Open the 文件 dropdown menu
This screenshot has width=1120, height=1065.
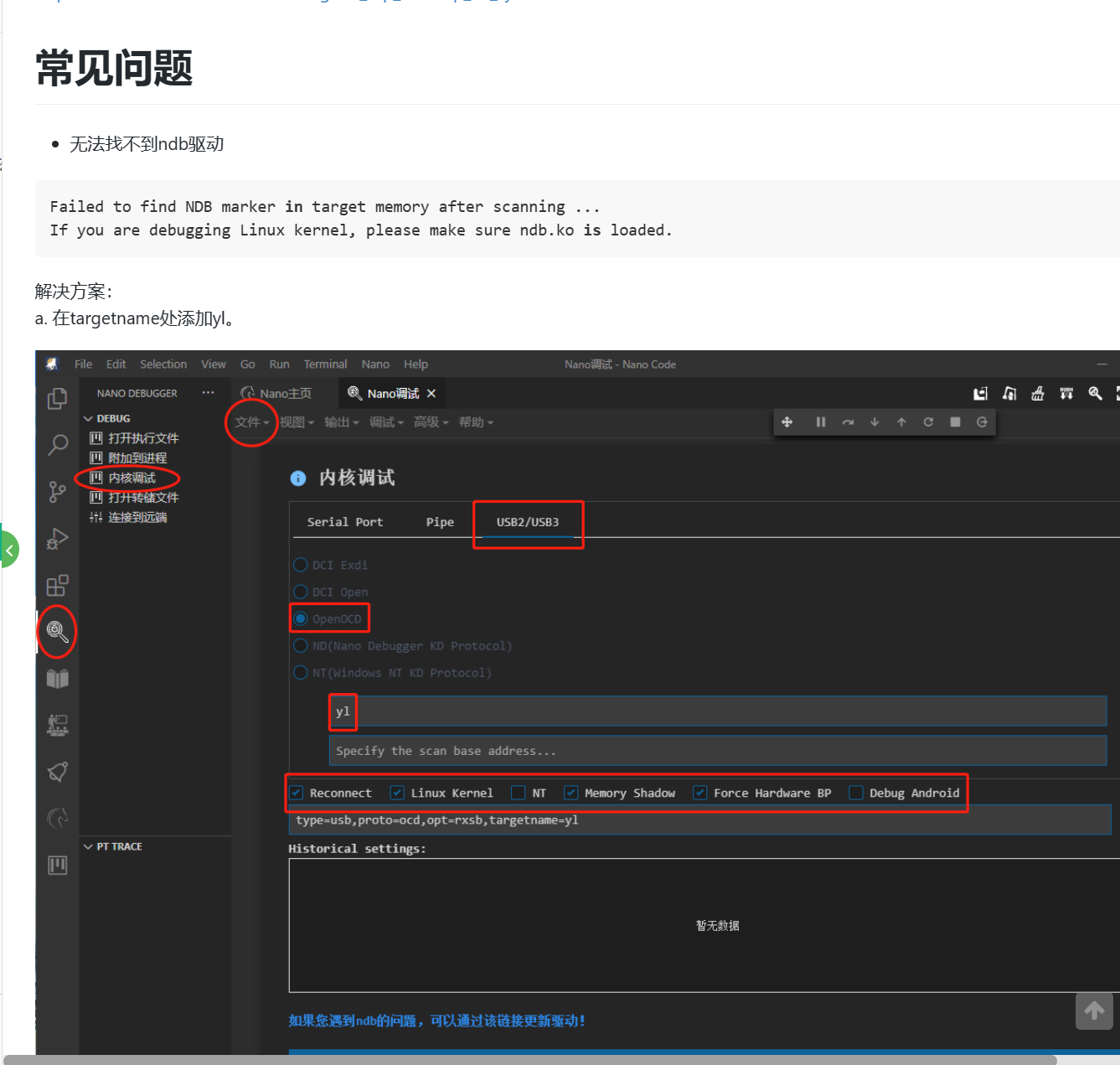click(x=252, y=422)
